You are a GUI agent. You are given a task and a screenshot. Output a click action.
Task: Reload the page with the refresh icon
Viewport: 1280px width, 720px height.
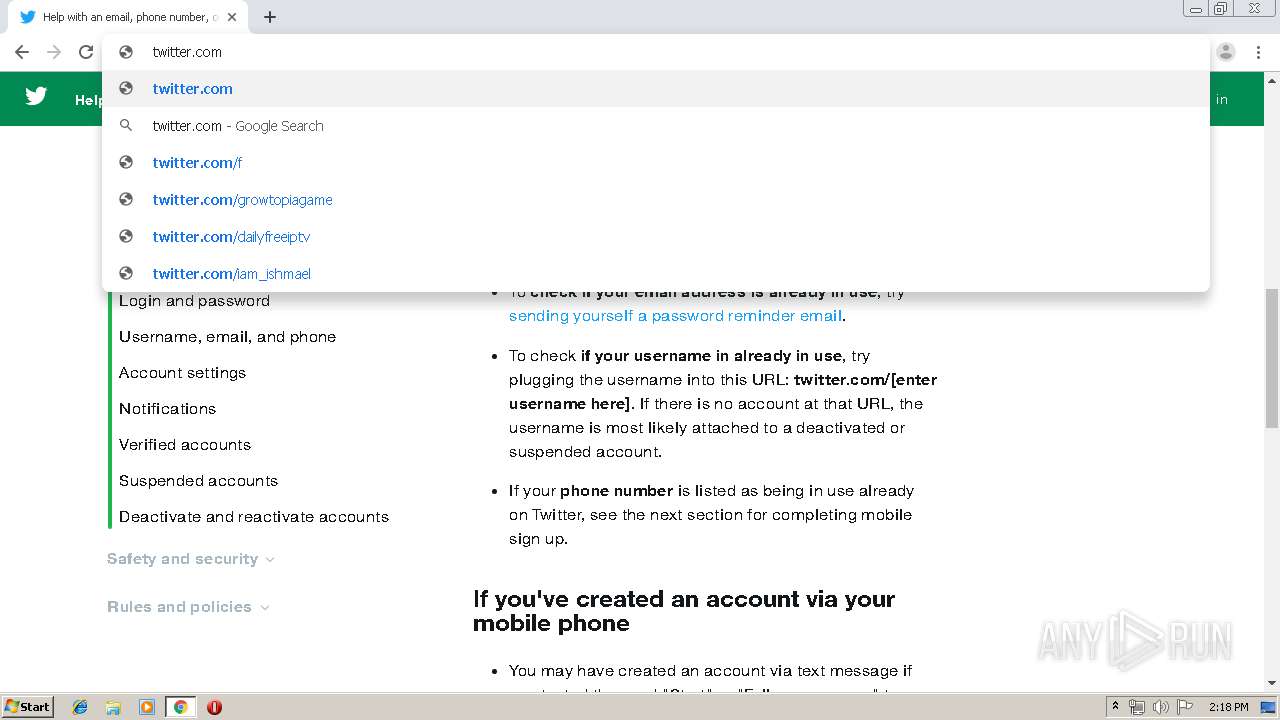tap(86, 52)
